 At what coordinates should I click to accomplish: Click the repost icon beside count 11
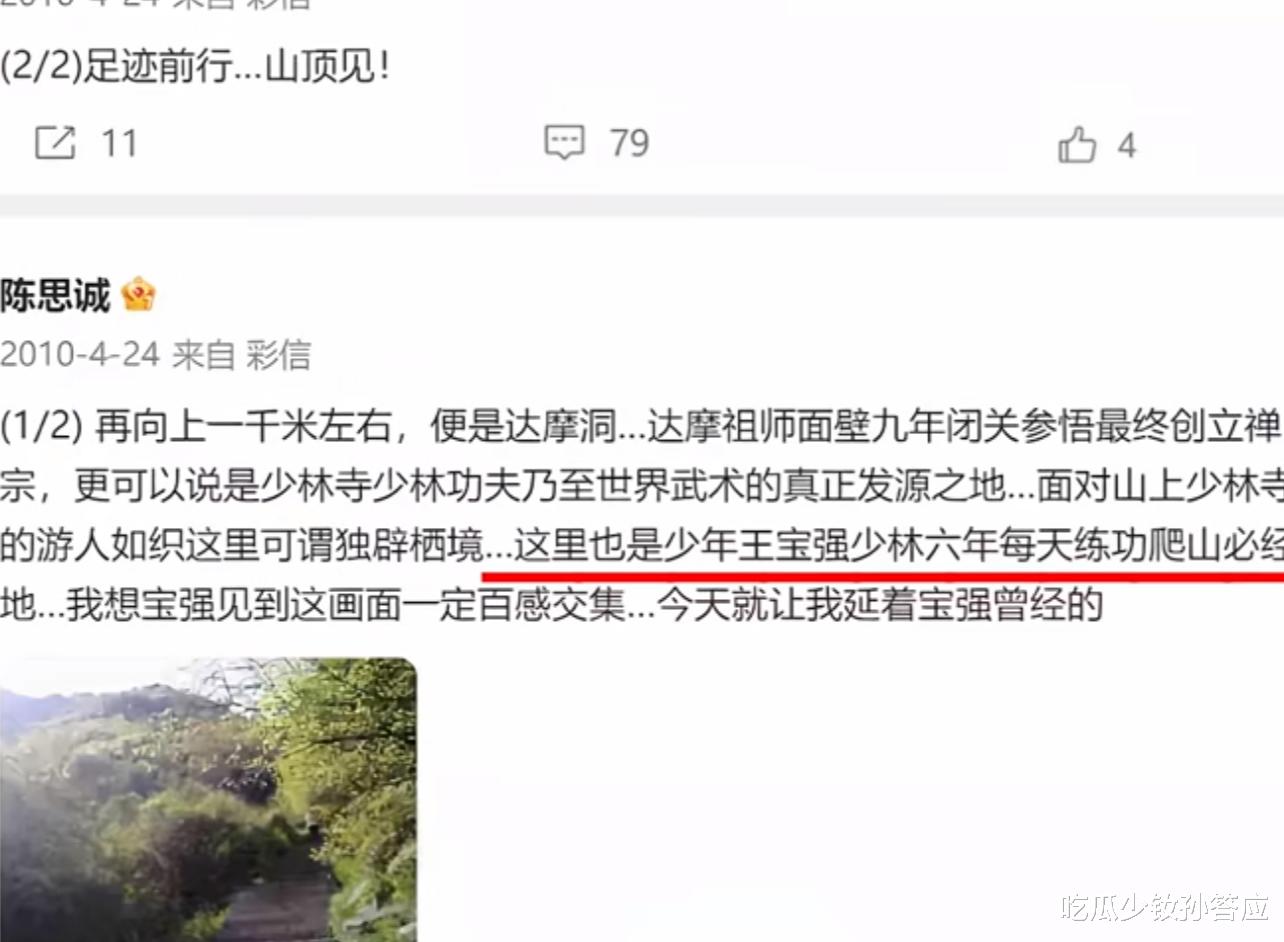(x=55, y=144)
